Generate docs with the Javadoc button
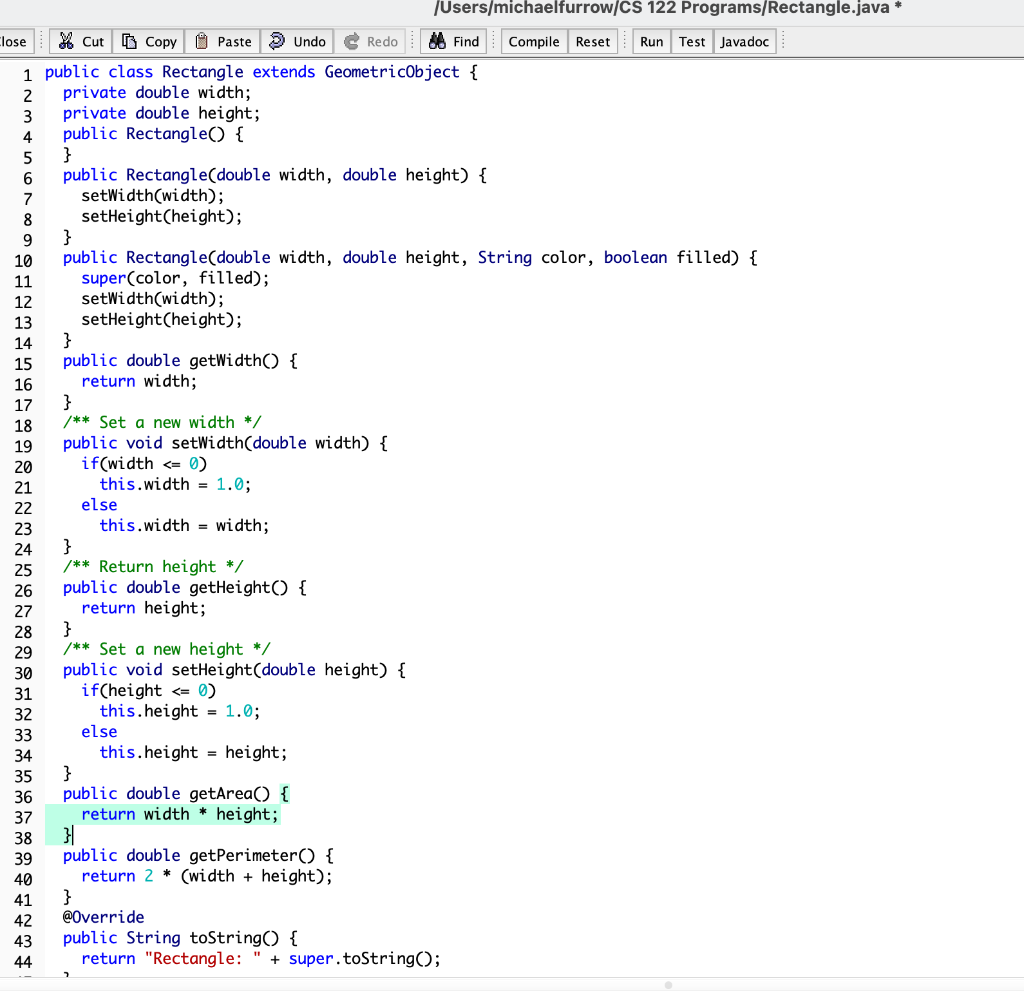Viewport: 1024px width, 991px height. click(744, 42)
